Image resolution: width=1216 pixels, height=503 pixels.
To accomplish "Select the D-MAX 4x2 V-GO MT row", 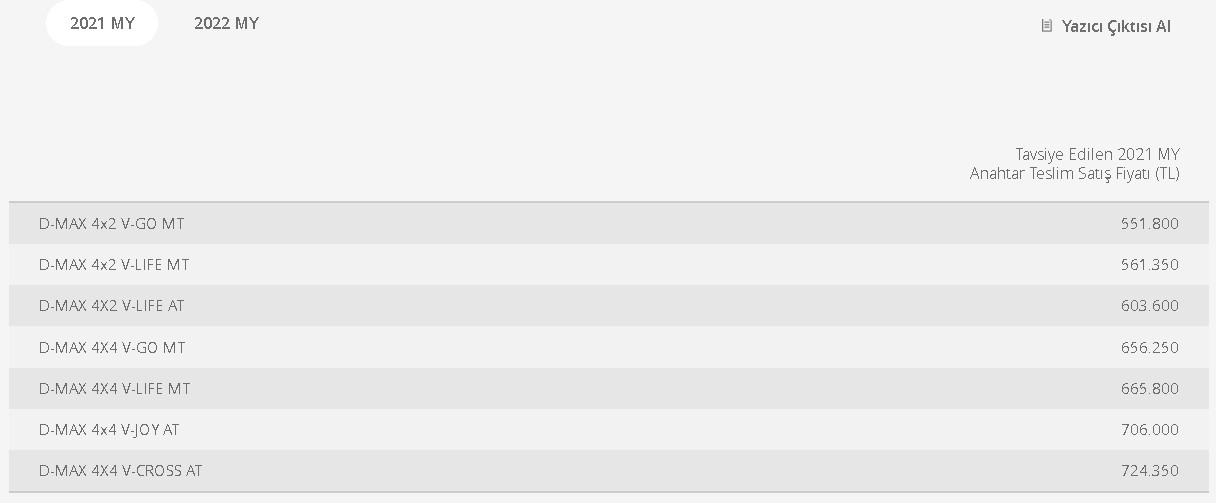I will point(608,223).
